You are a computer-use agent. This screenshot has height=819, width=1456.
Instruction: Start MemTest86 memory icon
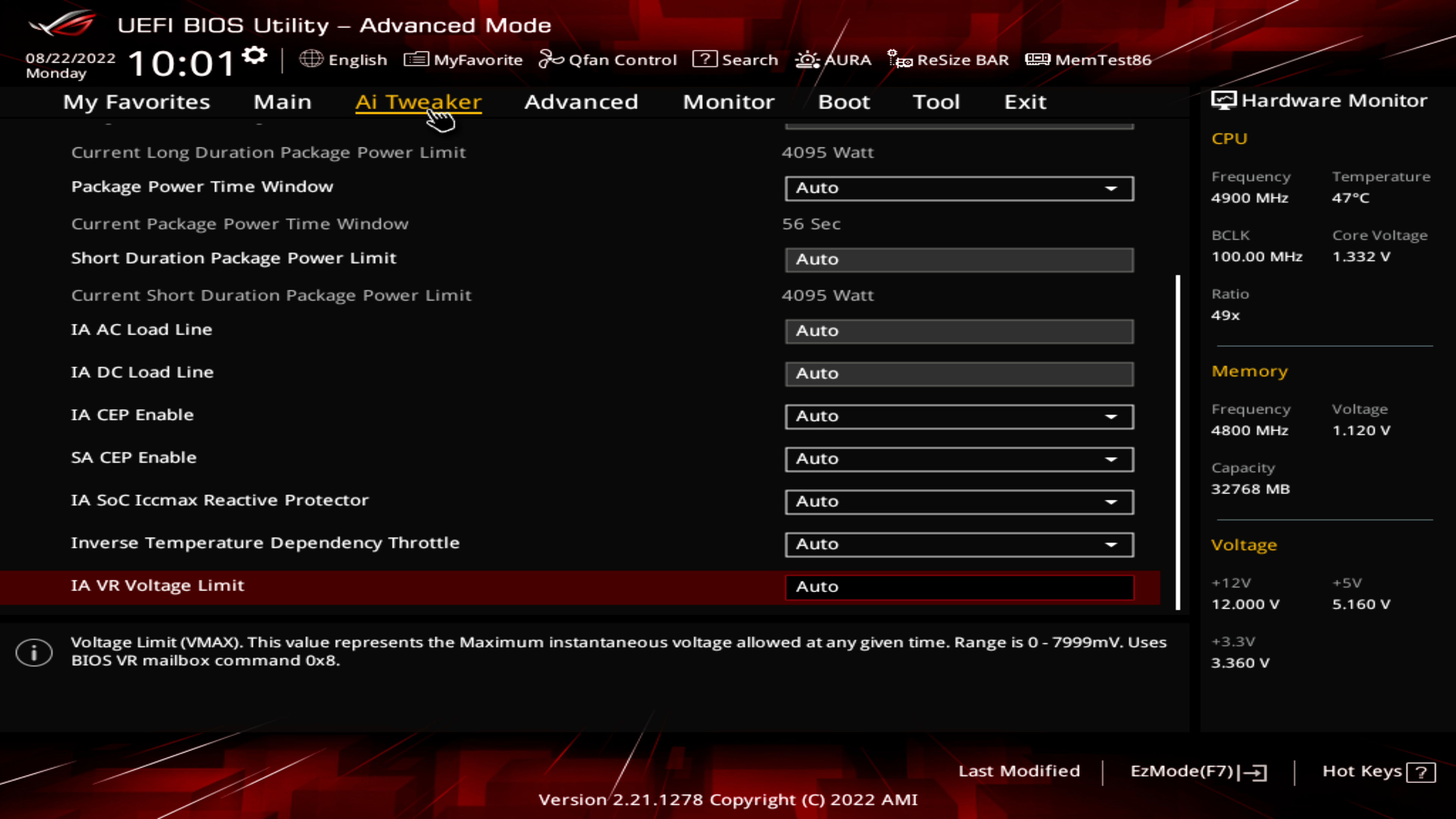[x=1037, y=59]
